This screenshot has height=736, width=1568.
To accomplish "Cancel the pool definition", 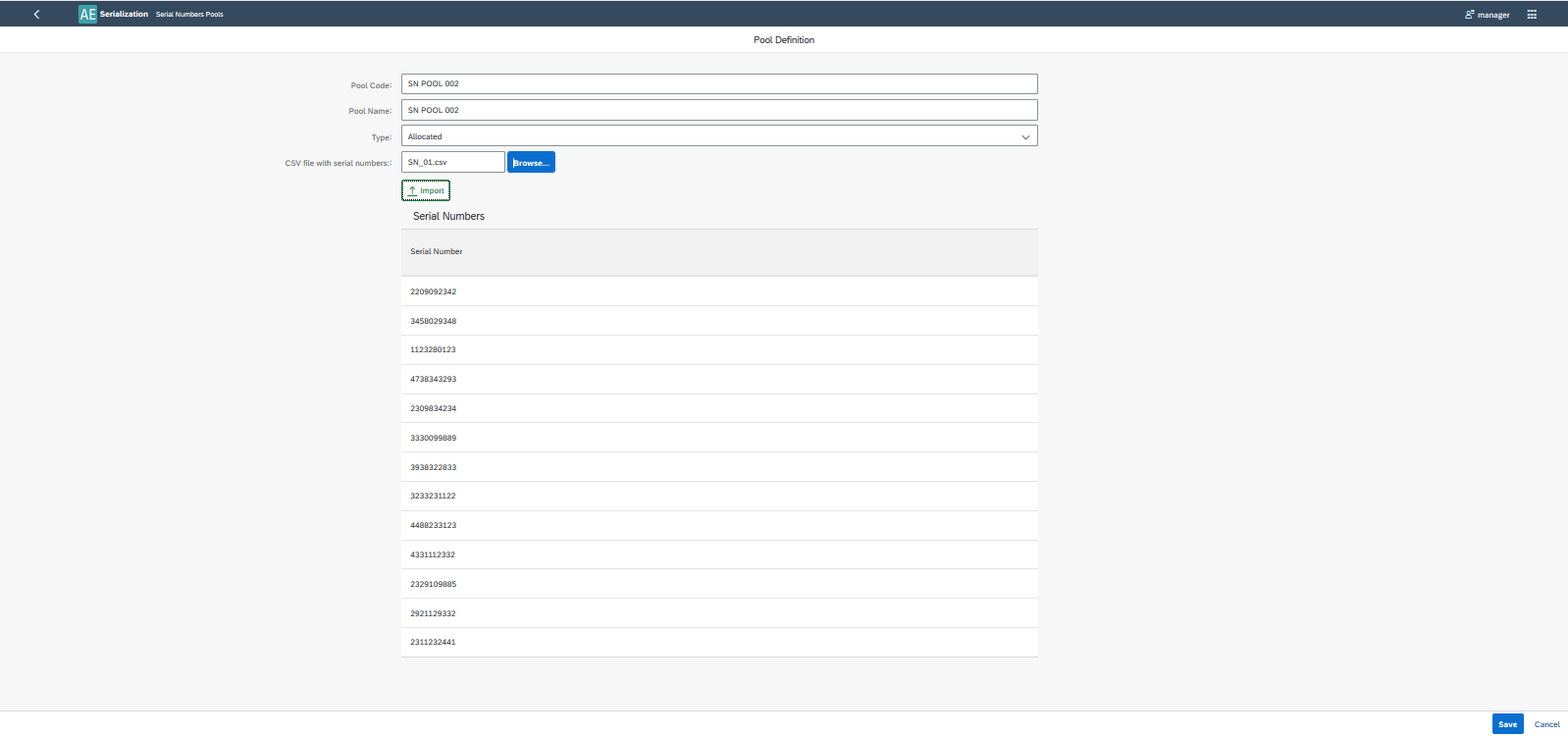I will (x=1546, y=724).
